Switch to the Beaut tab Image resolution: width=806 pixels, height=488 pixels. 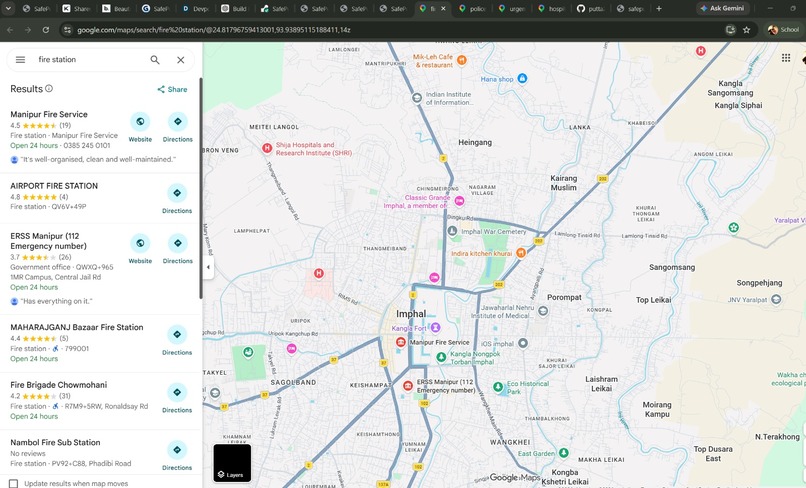tap(116, 8)
